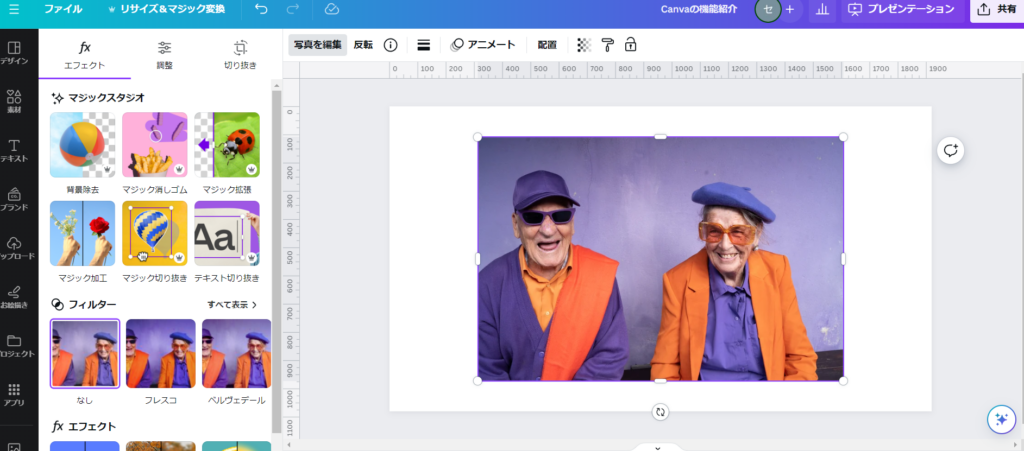This screenshot has height=451, width=1024.
Task: Switch to the 切り抜き tab
Action: pyautogui.click(x=240, y=54)
